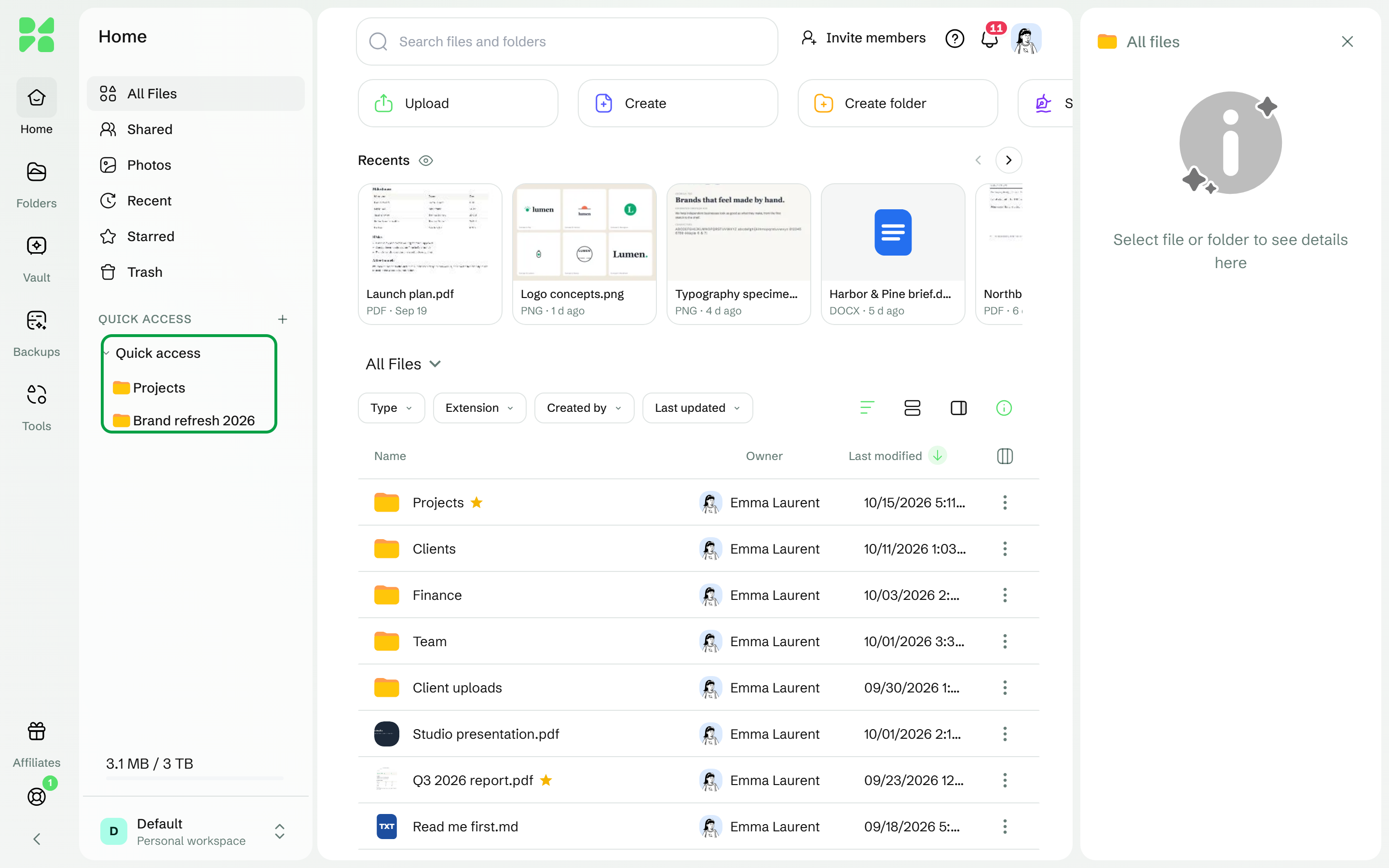Open Trash in the Home menu
Screen dimensions: 1389x868
[195, 271]
